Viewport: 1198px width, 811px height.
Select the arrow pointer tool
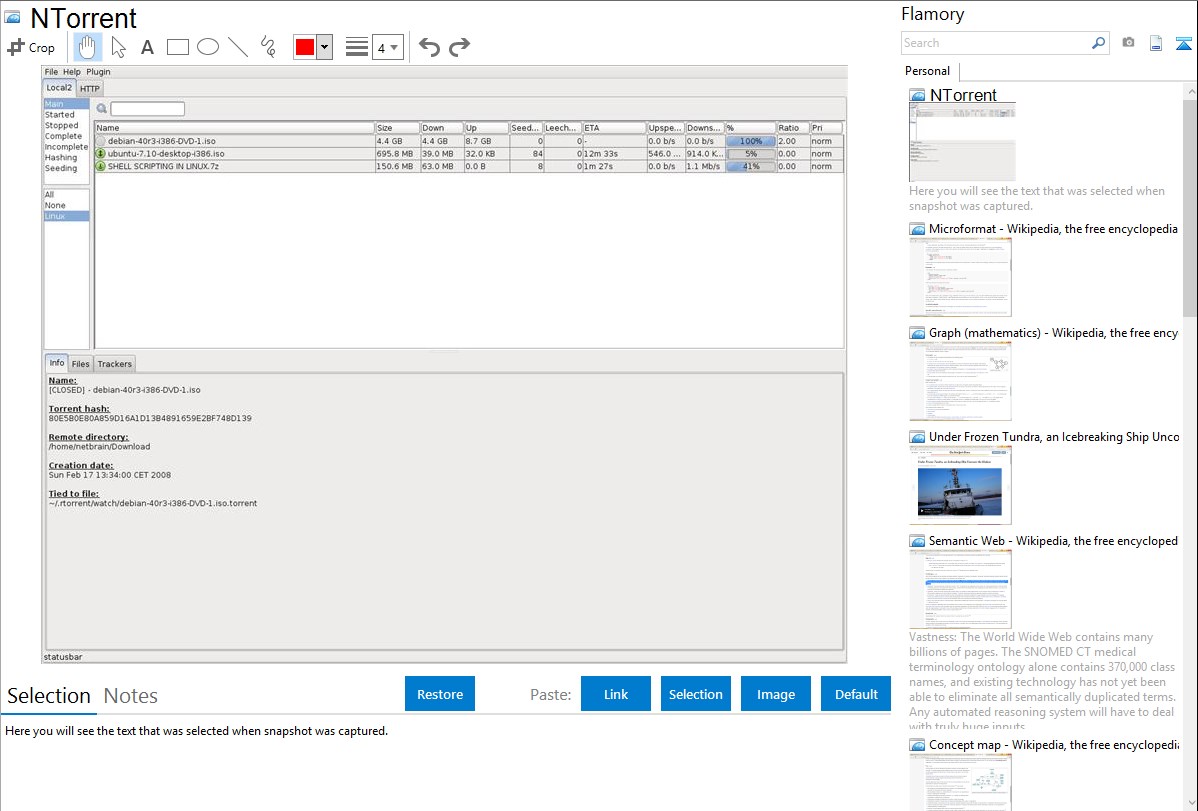coord(118,47)
